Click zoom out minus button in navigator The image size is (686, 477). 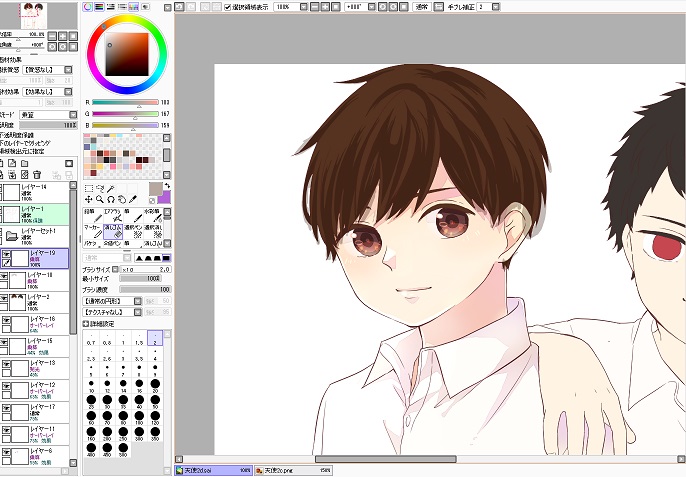[x=52, y=36]
